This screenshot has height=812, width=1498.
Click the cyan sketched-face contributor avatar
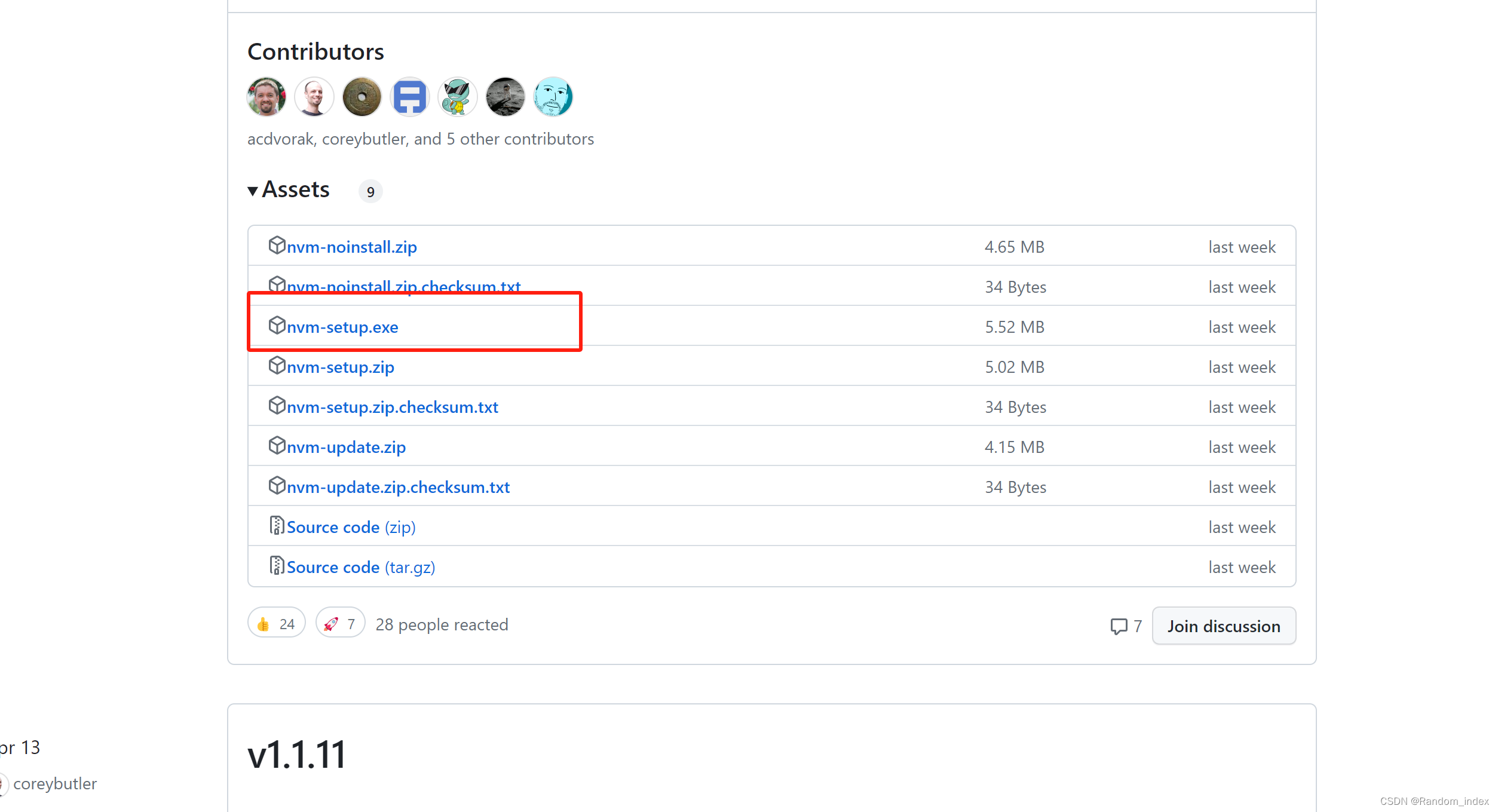[x=553, y=96]
